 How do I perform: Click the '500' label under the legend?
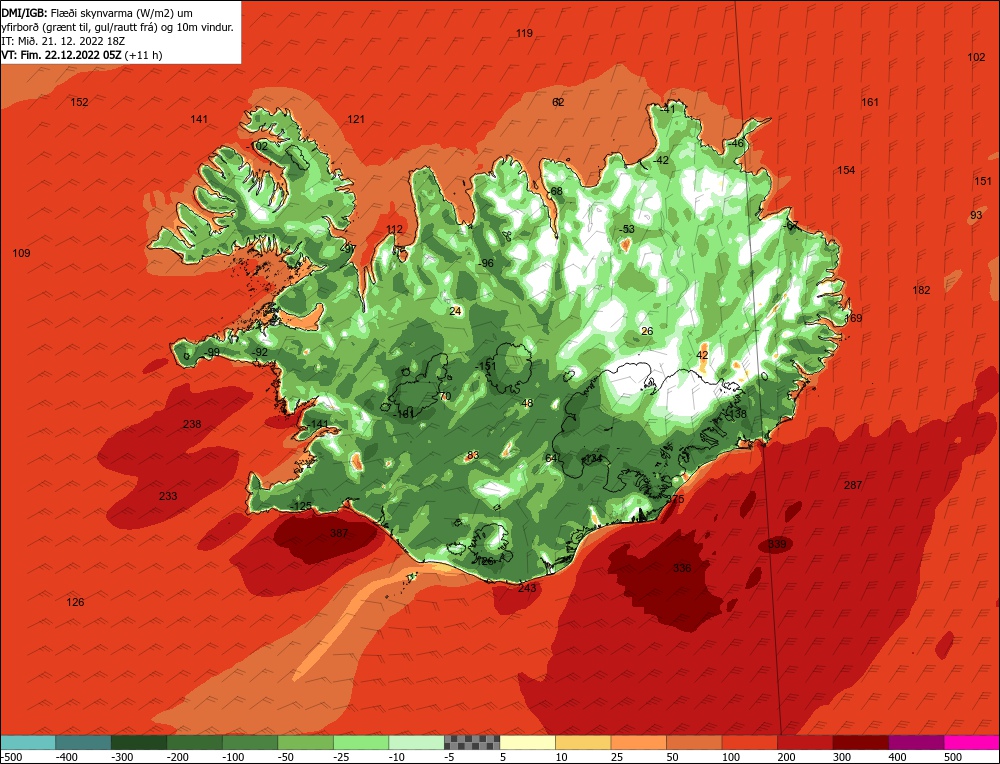click(x=953, y=757)
